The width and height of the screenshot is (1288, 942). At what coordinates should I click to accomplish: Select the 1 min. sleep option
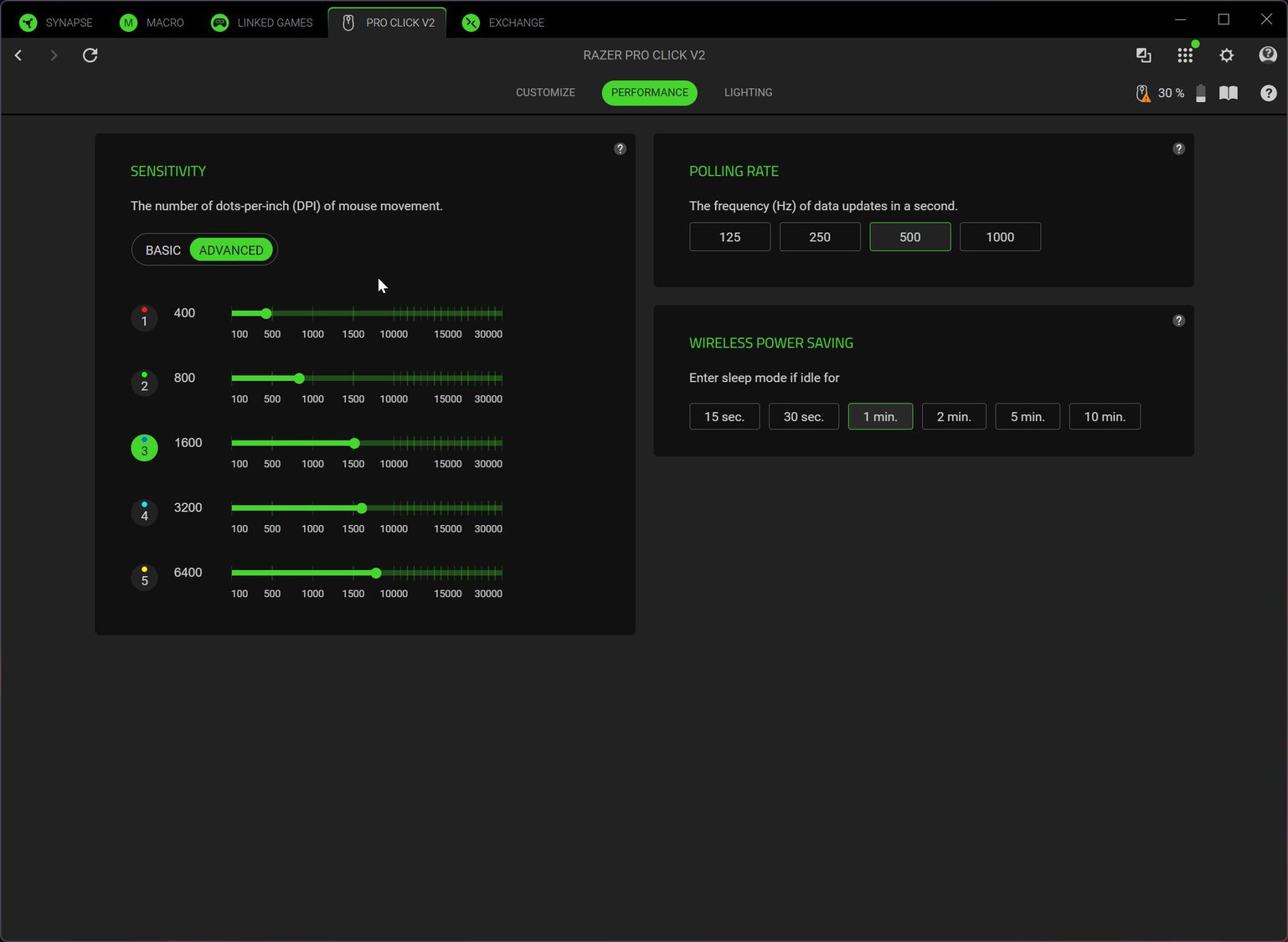point(880,417)
